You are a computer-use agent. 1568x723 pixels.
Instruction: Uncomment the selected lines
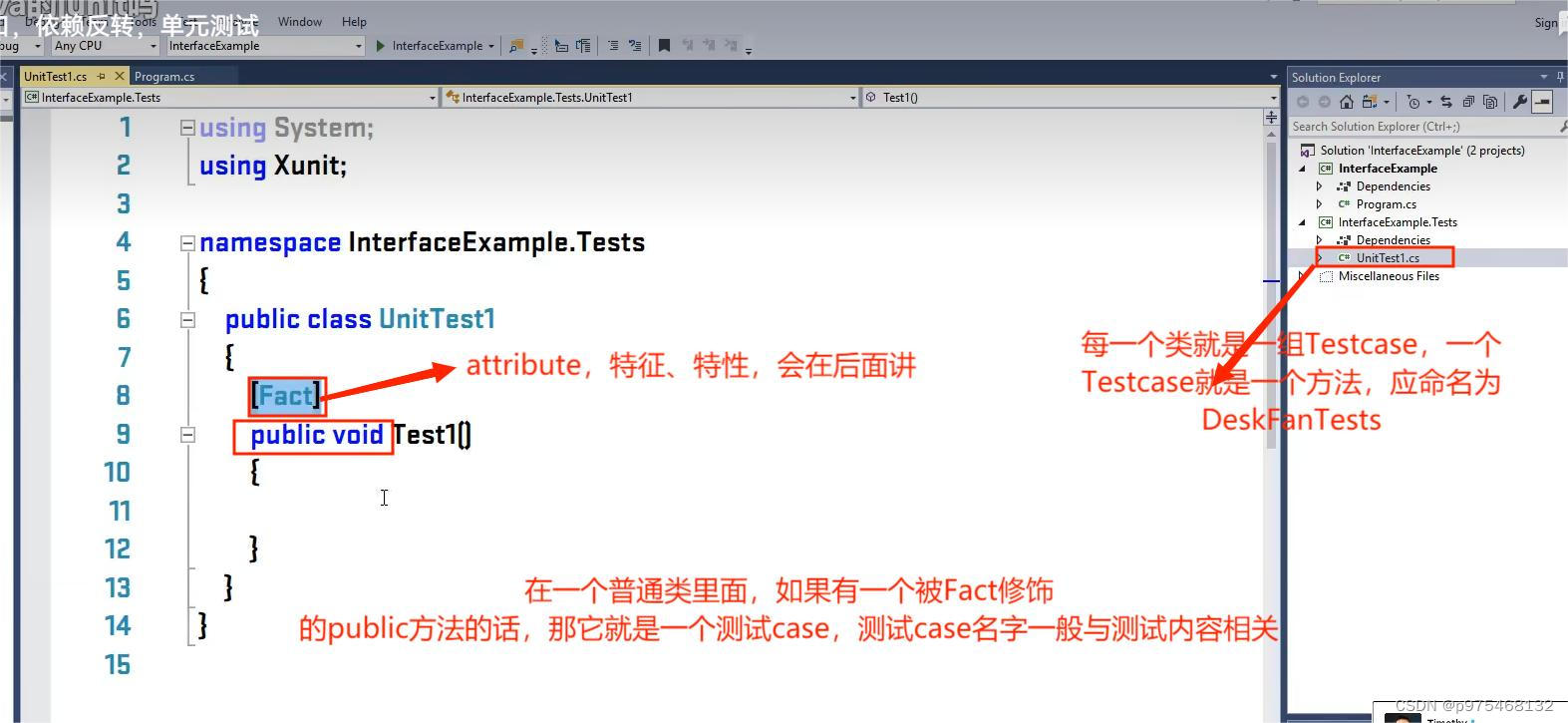634,46
